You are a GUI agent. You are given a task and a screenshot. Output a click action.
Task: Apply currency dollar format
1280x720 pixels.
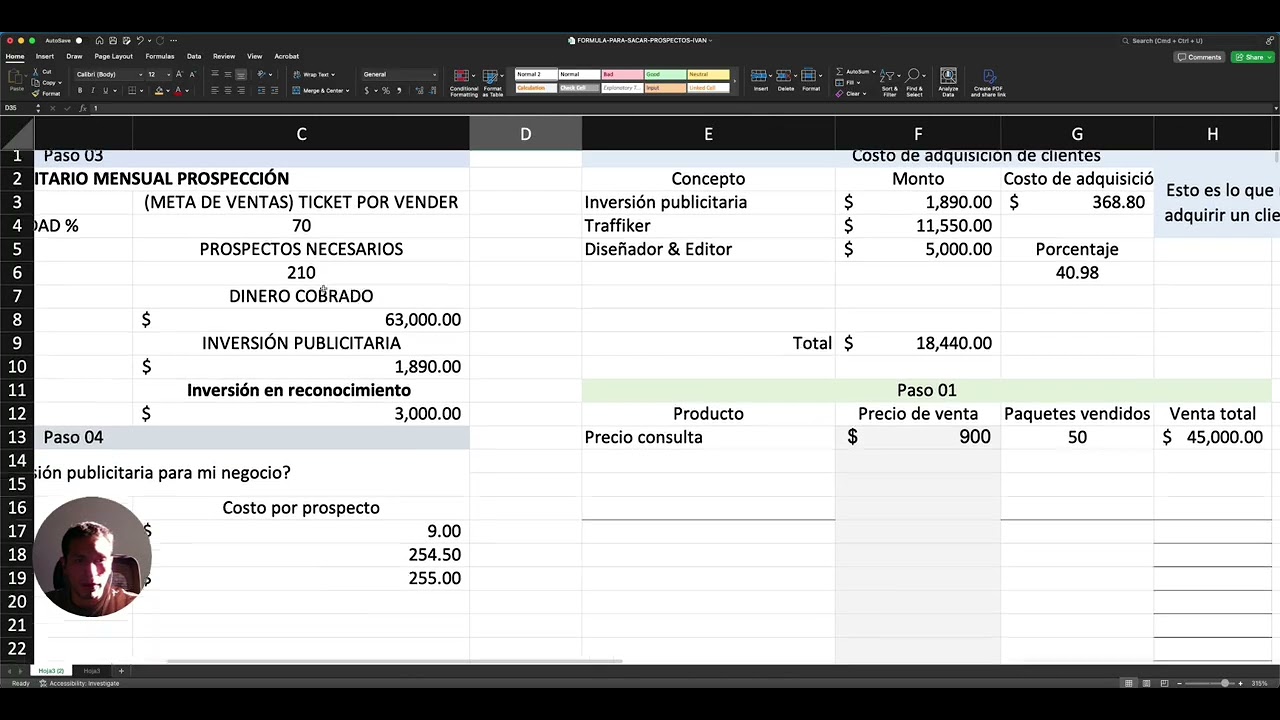point(367,91)
